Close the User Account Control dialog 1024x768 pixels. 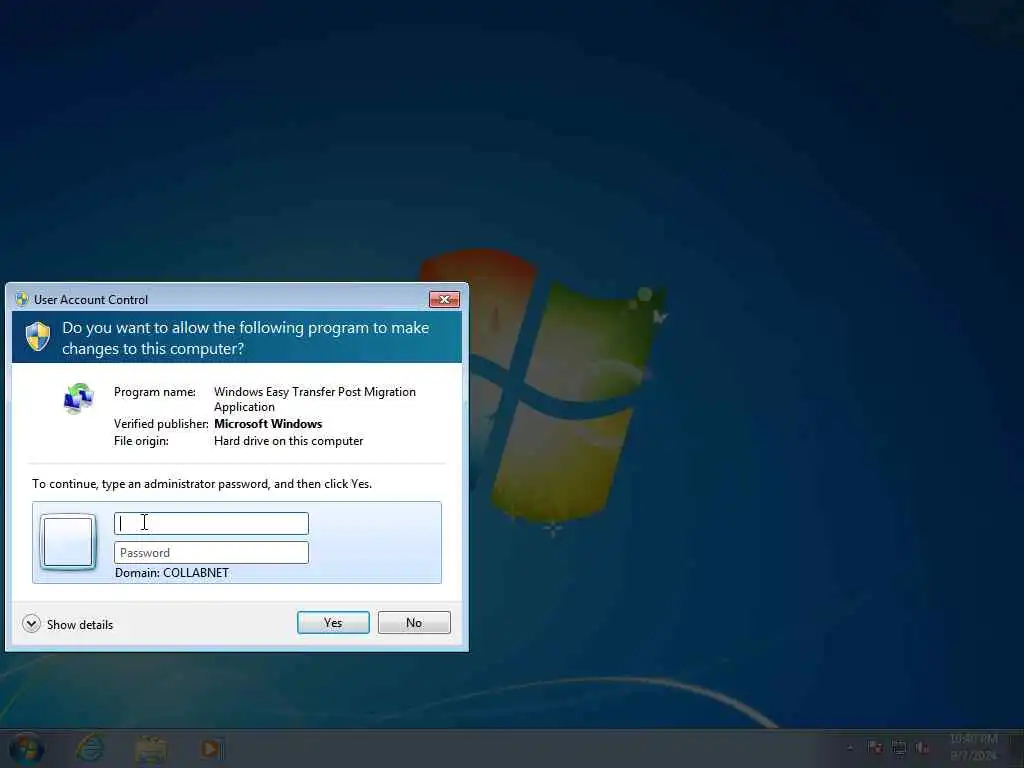(445, 299)
